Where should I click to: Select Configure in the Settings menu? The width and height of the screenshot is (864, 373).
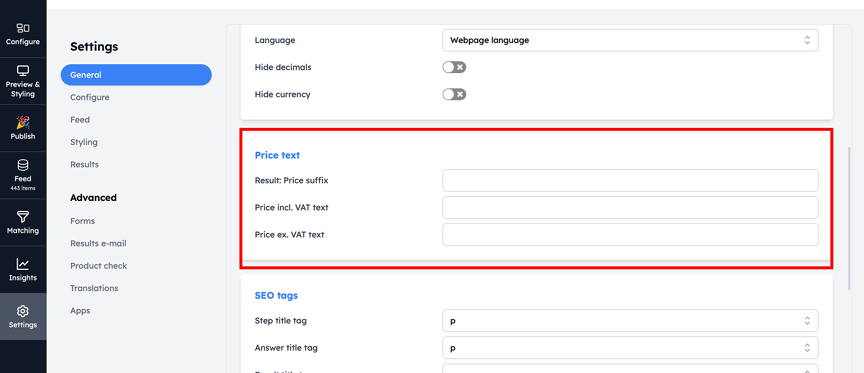(x=90, y=98)
